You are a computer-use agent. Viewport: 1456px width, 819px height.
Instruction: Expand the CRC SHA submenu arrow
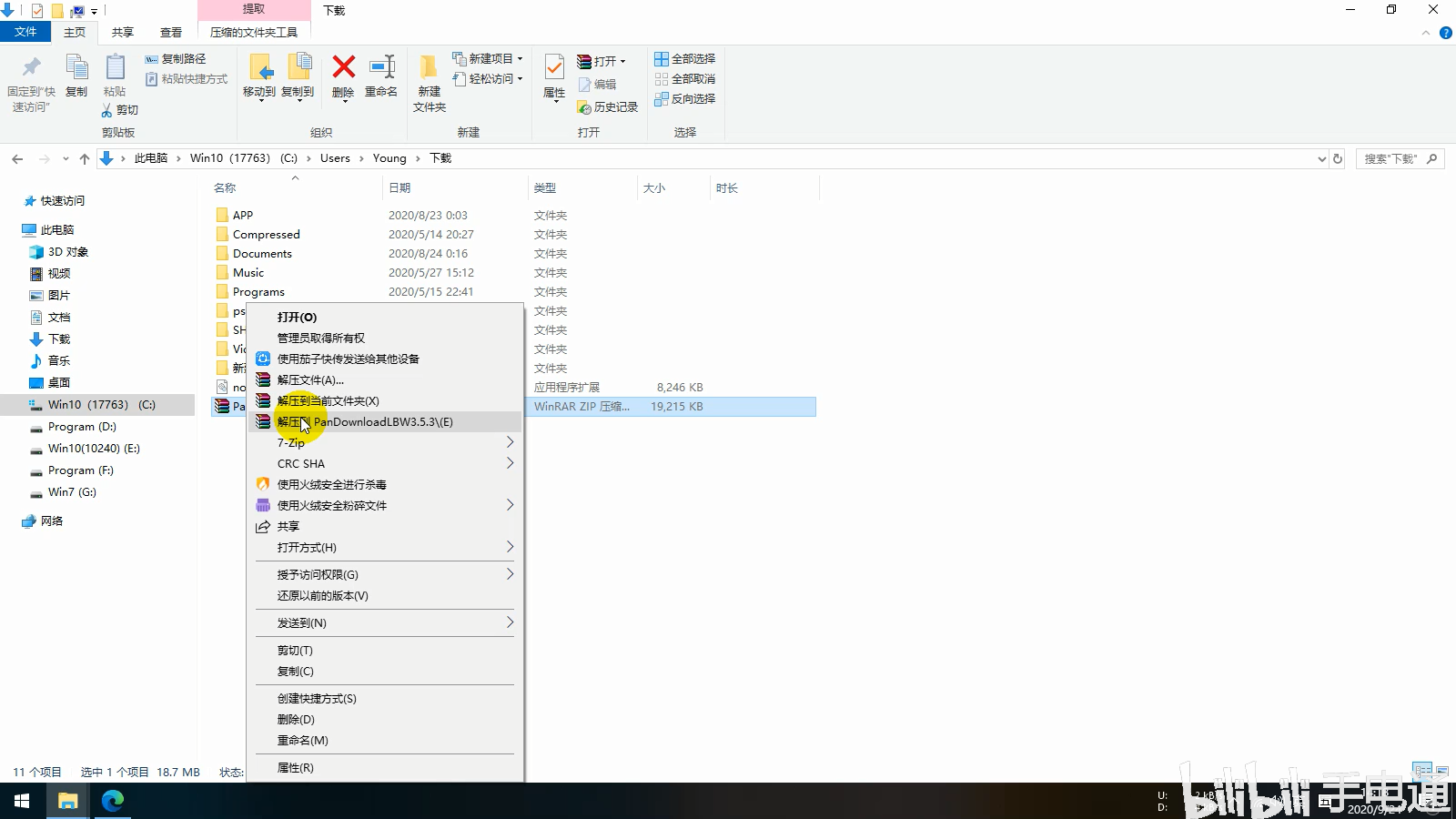click(x=510, y=463)
